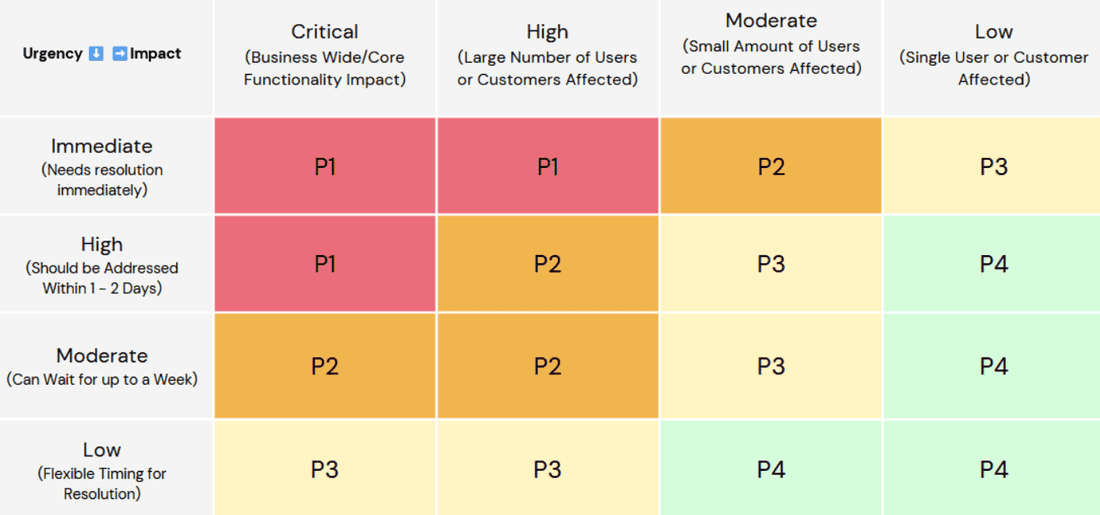The width and height of the screenshot is (1100, 515).
Task: Select P2 cell for Moderate urgency, Critical impact
Action: tap(325, 366)
